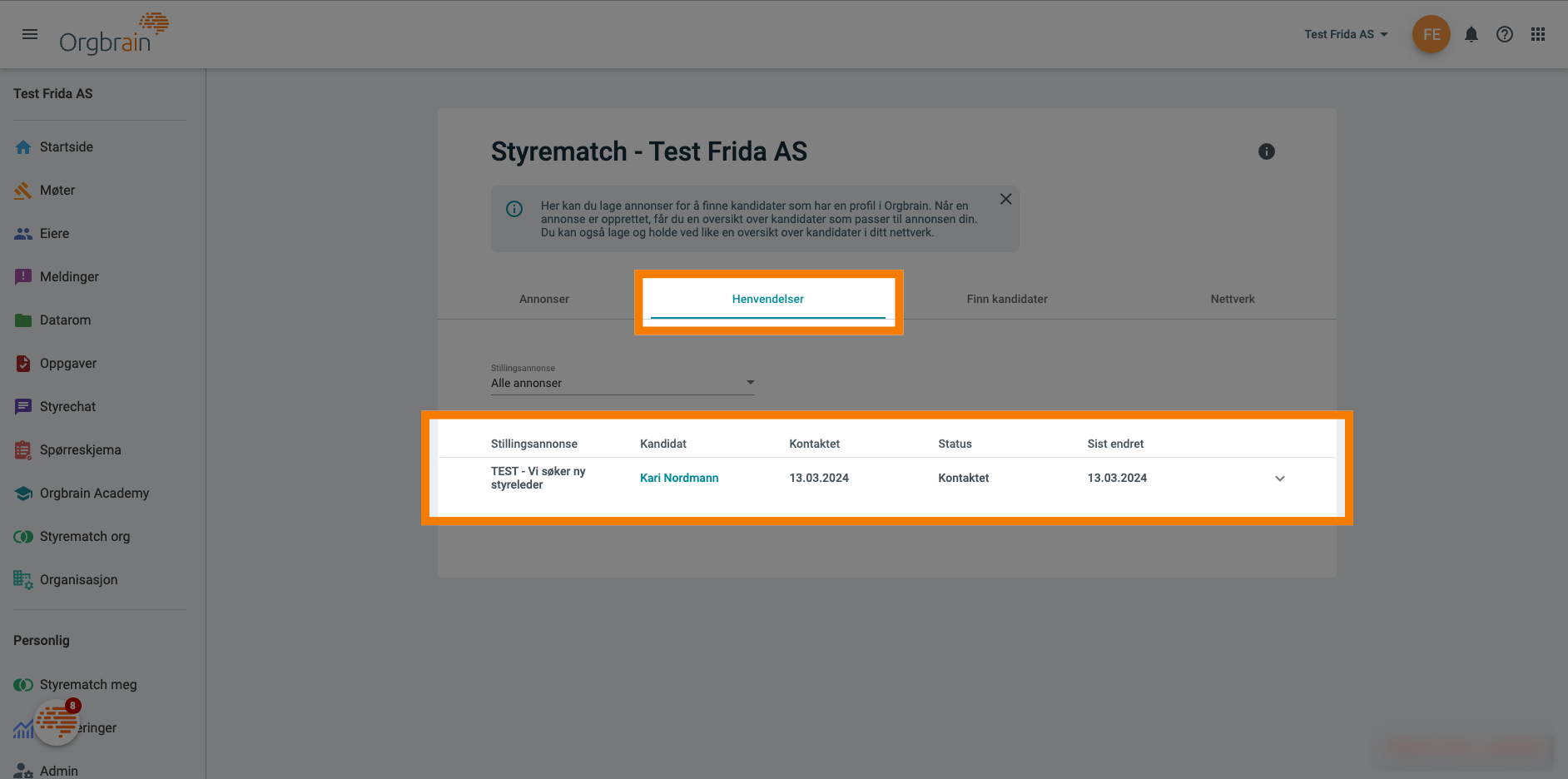This screenshot has width=1568, height=779.
Task: Click the Styrechat chat icon
Action: [23, 407]
